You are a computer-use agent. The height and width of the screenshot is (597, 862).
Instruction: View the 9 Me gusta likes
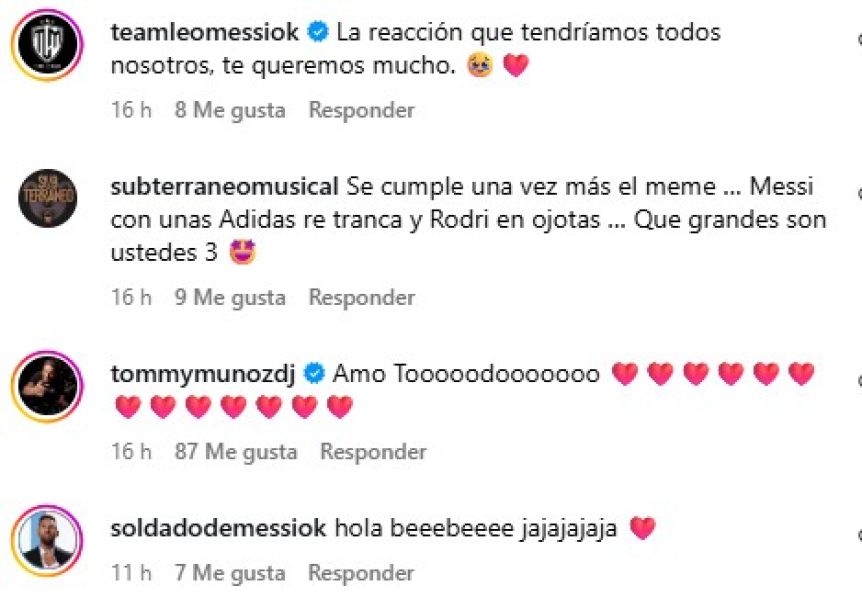pos(230,297)
